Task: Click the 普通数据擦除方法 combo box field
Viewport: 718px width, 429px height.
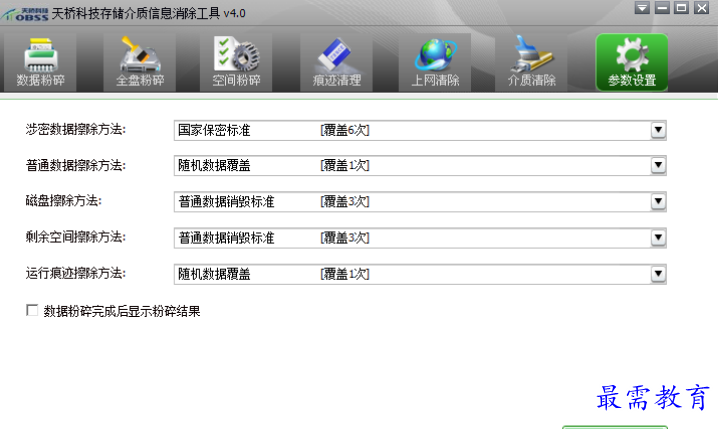Action: 420,165
